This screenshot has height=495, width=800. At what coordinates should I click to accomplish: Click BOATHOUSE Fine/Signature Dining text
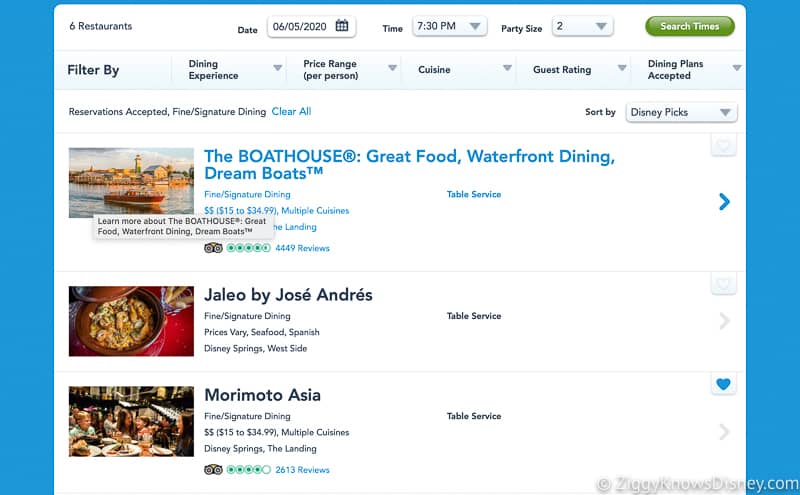(247, 194)
